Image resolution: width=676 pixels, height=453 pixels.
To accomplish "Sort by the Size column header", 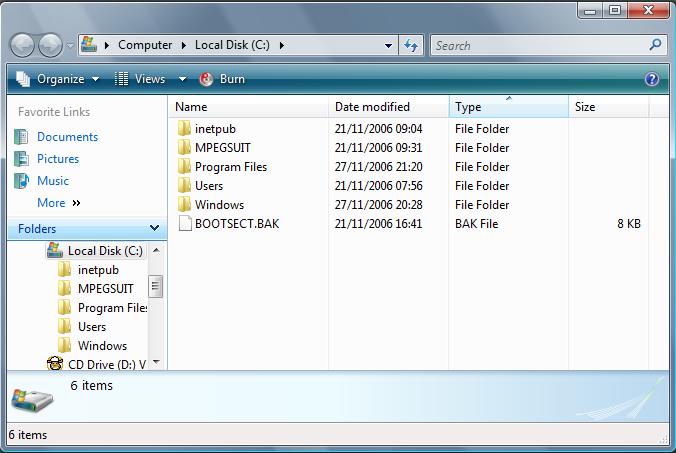I will tap(608, 107).
